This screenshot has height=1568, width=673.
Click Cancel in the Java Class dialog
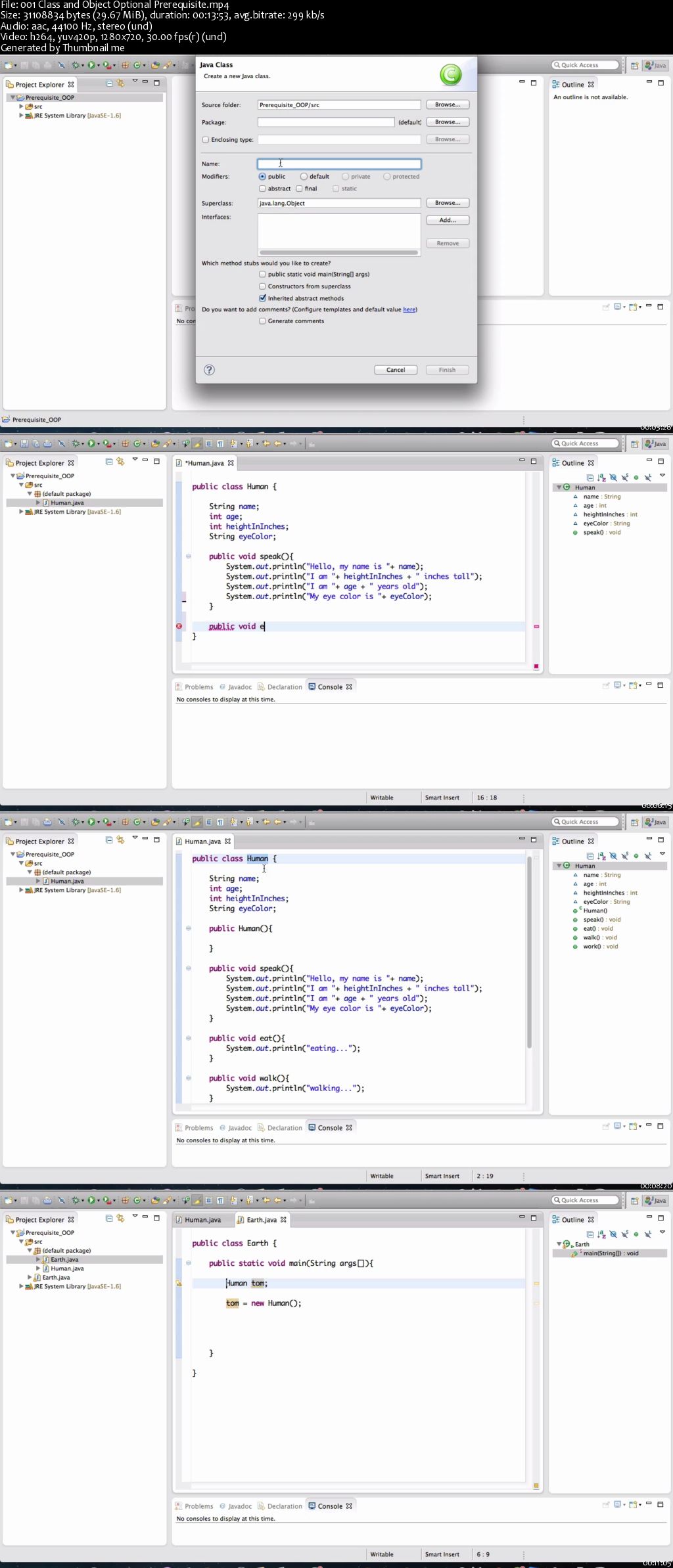[x=396, y=370]
